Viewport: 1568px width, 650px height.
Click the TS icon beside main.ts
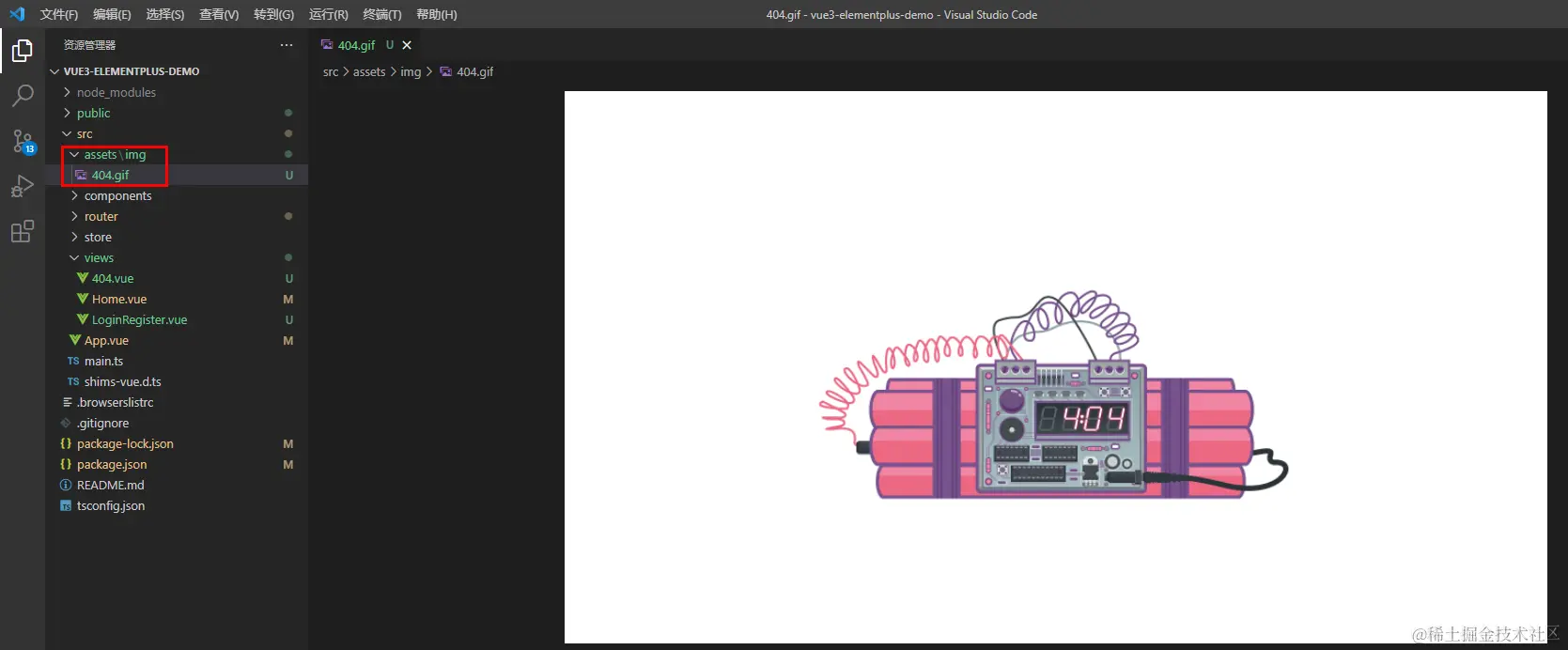click(73, 361)
